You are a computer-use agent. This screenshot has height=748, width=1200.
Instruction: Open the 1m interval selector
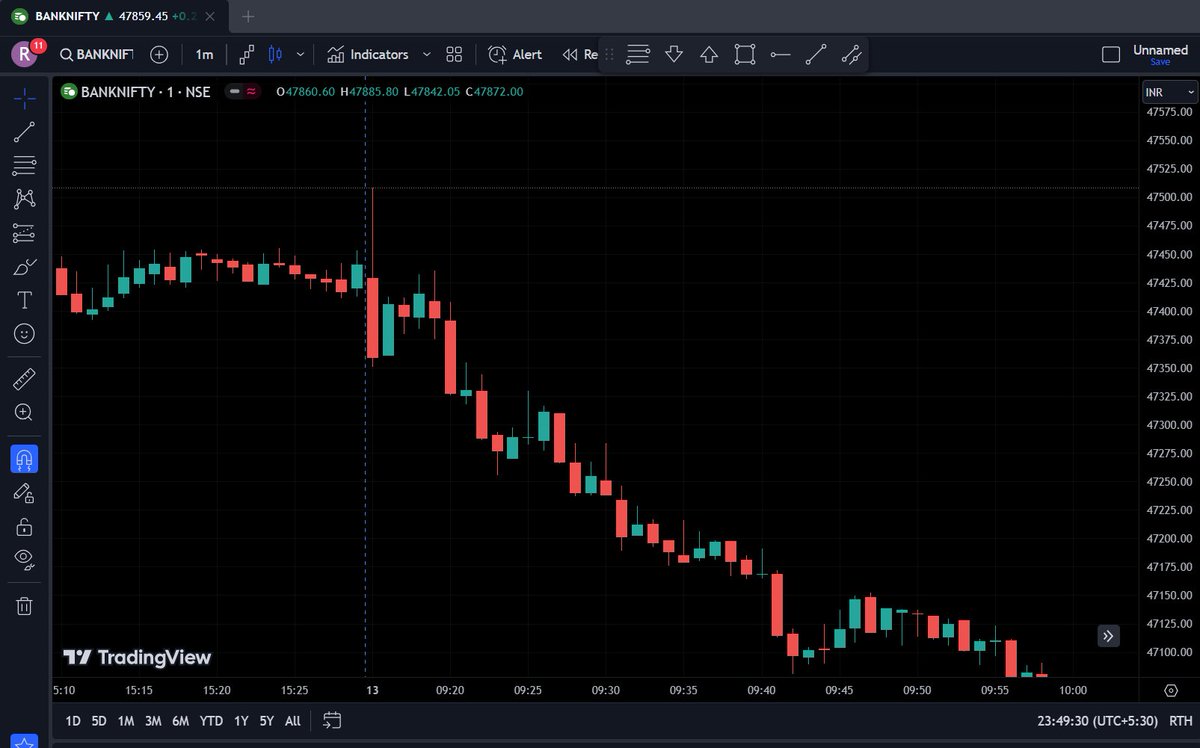[x=204, y=54]
